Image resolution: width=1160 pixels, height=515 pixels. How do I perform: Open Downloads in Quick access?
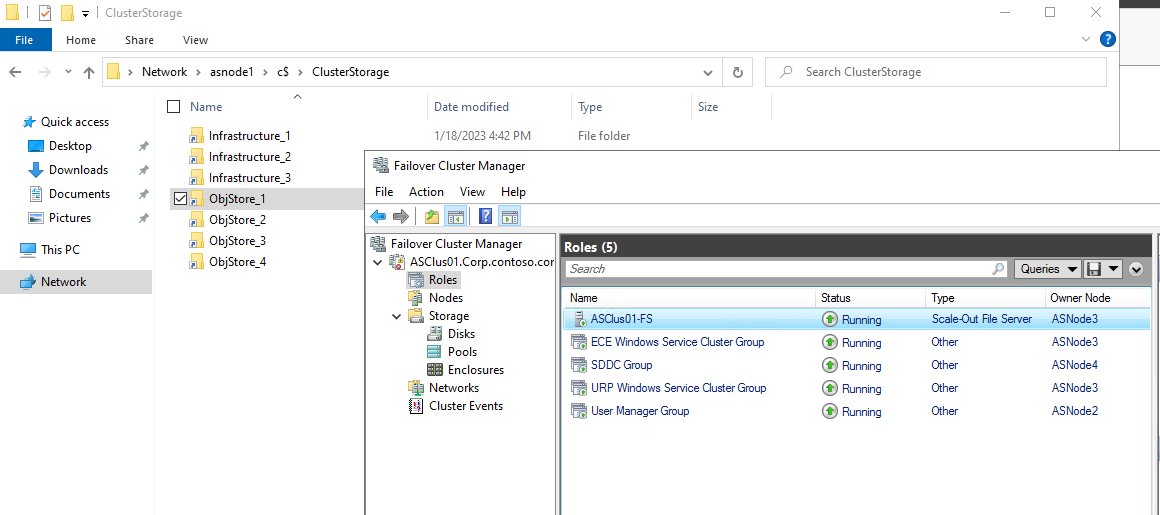coord(78,169)
